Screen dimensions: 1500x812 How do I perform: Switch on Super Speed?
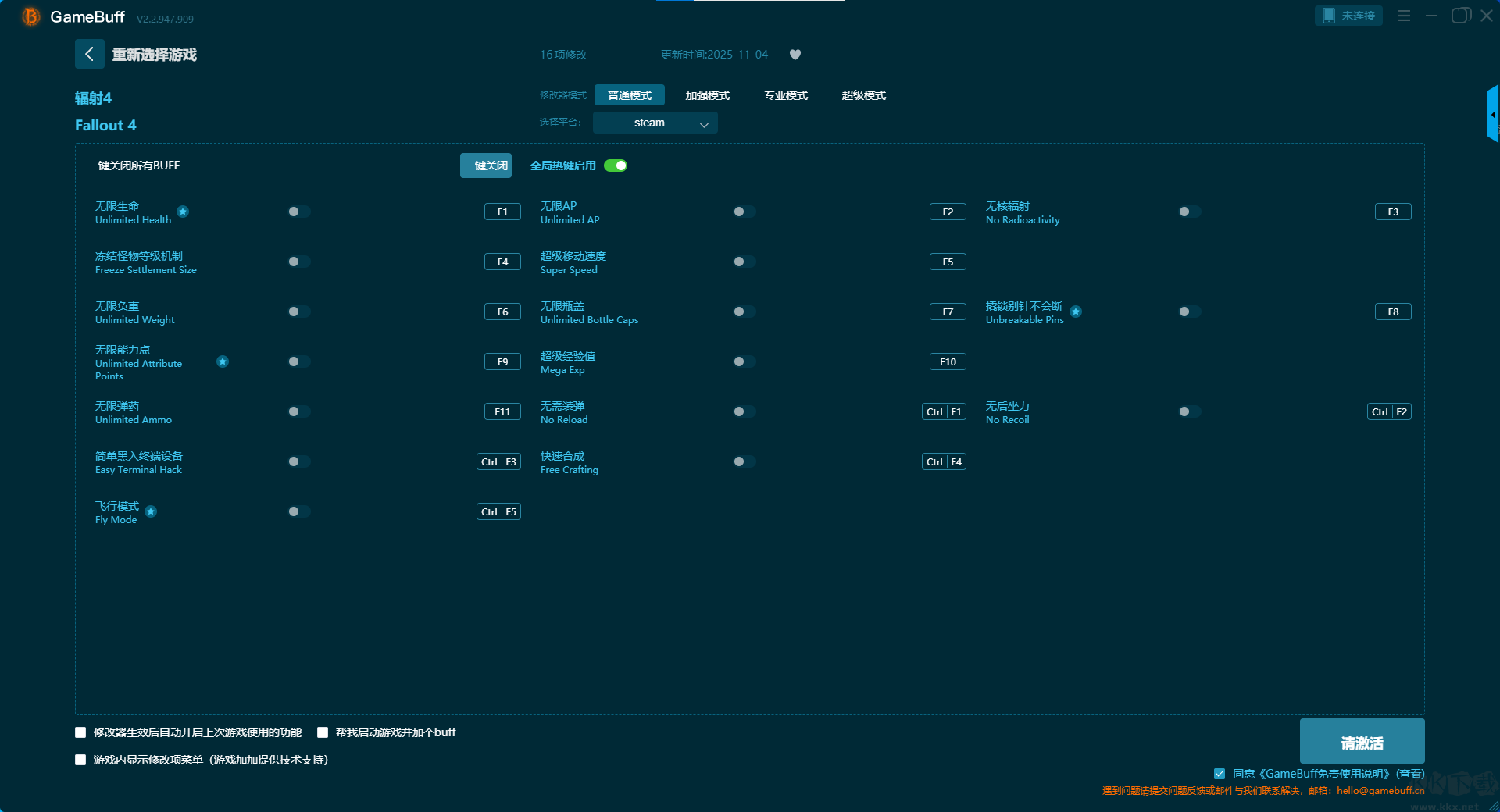tap(745, 262)
